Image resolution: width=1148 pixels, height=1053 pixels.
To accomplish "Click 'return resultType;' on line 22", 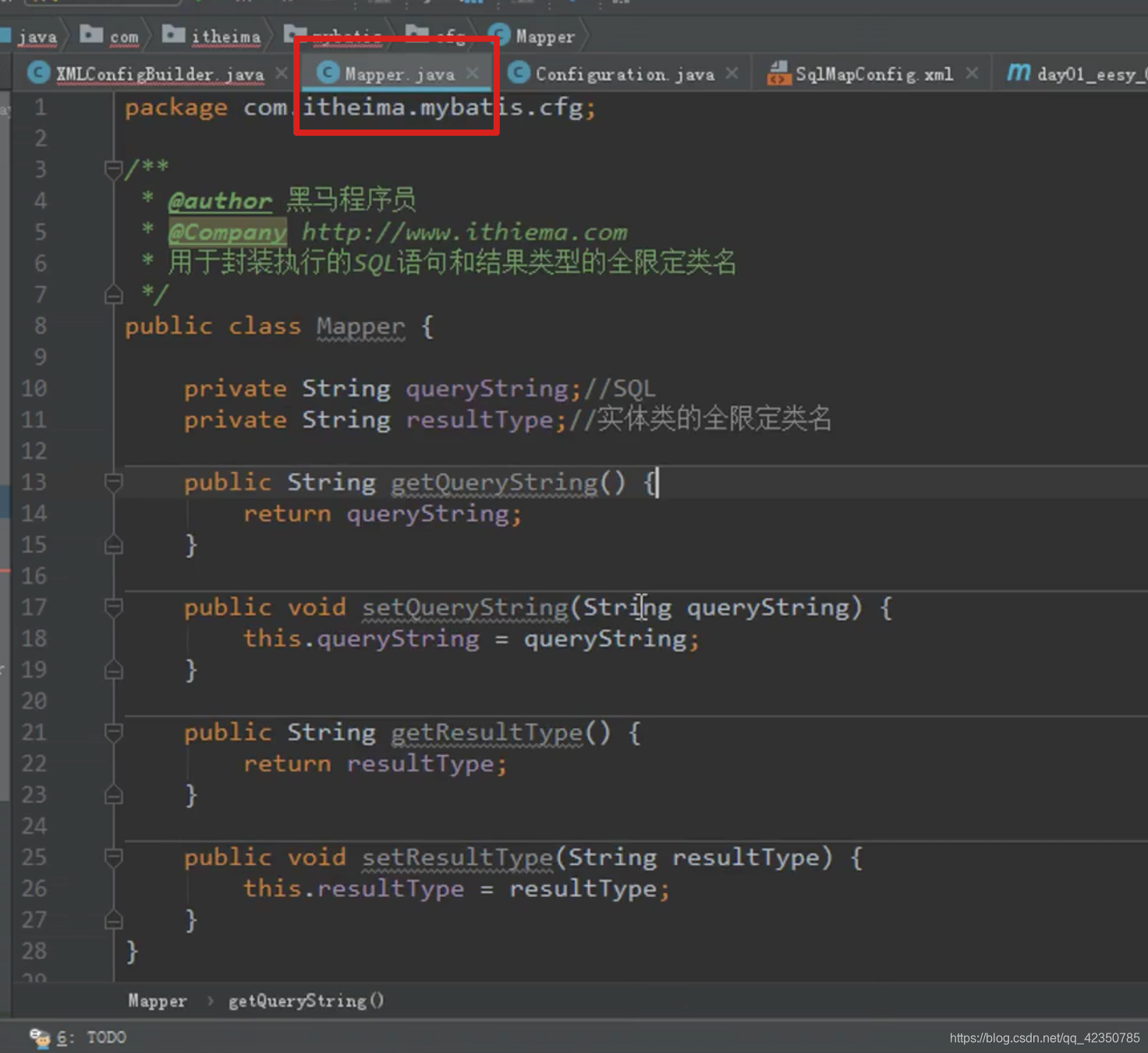I will coord(375,764).
